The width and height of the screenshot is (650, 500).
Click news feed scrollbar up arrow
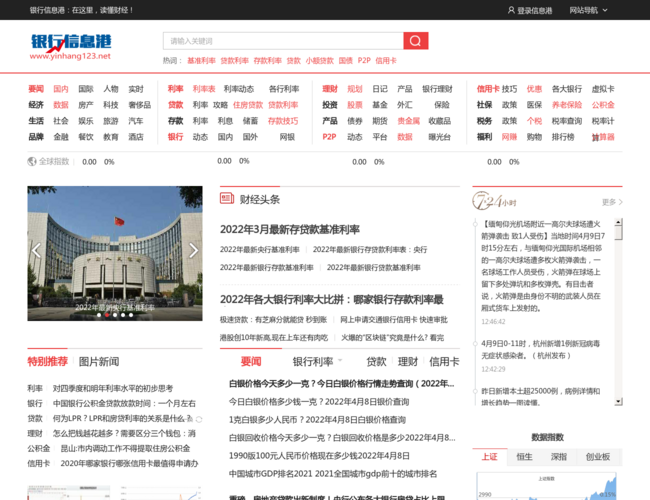[618, 222]
